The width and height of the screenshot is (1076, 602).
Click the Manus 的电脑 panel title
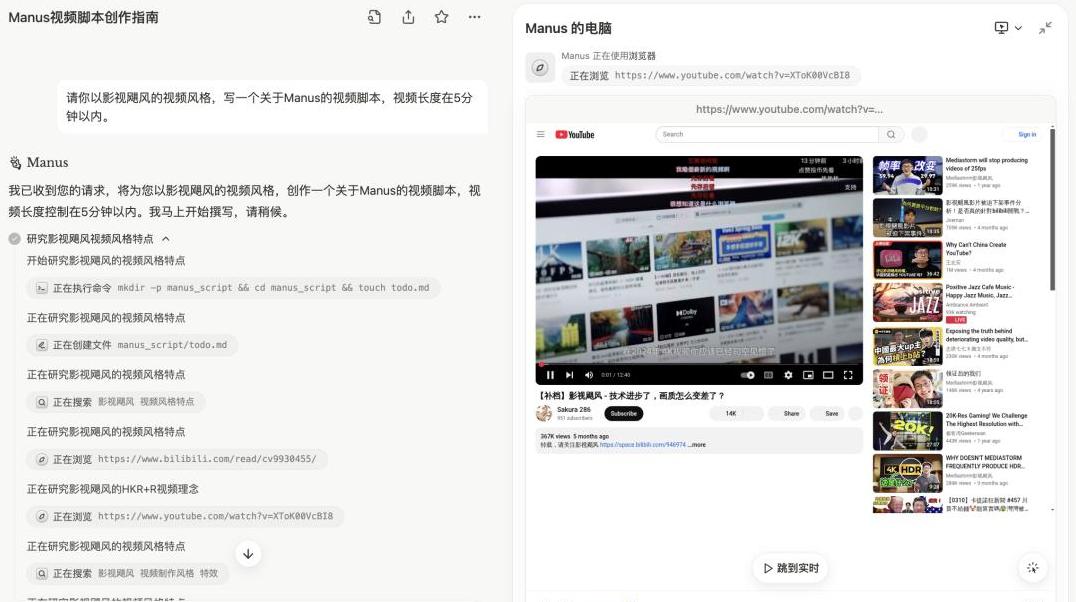pyautogui.click(x=568, y=28)
